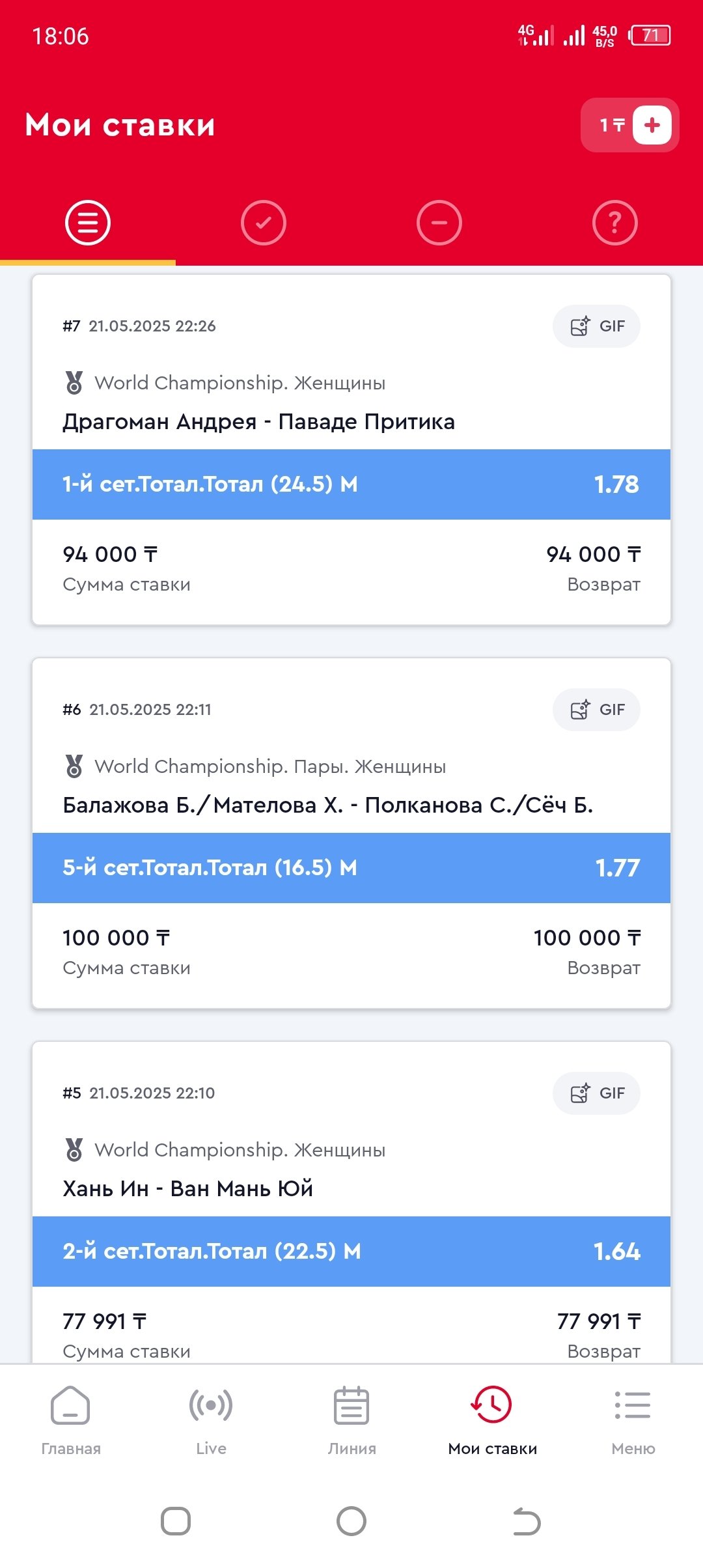Tap GIF button on bet #6
This screenshot has width=703, height=1568.
pos(596,710)
